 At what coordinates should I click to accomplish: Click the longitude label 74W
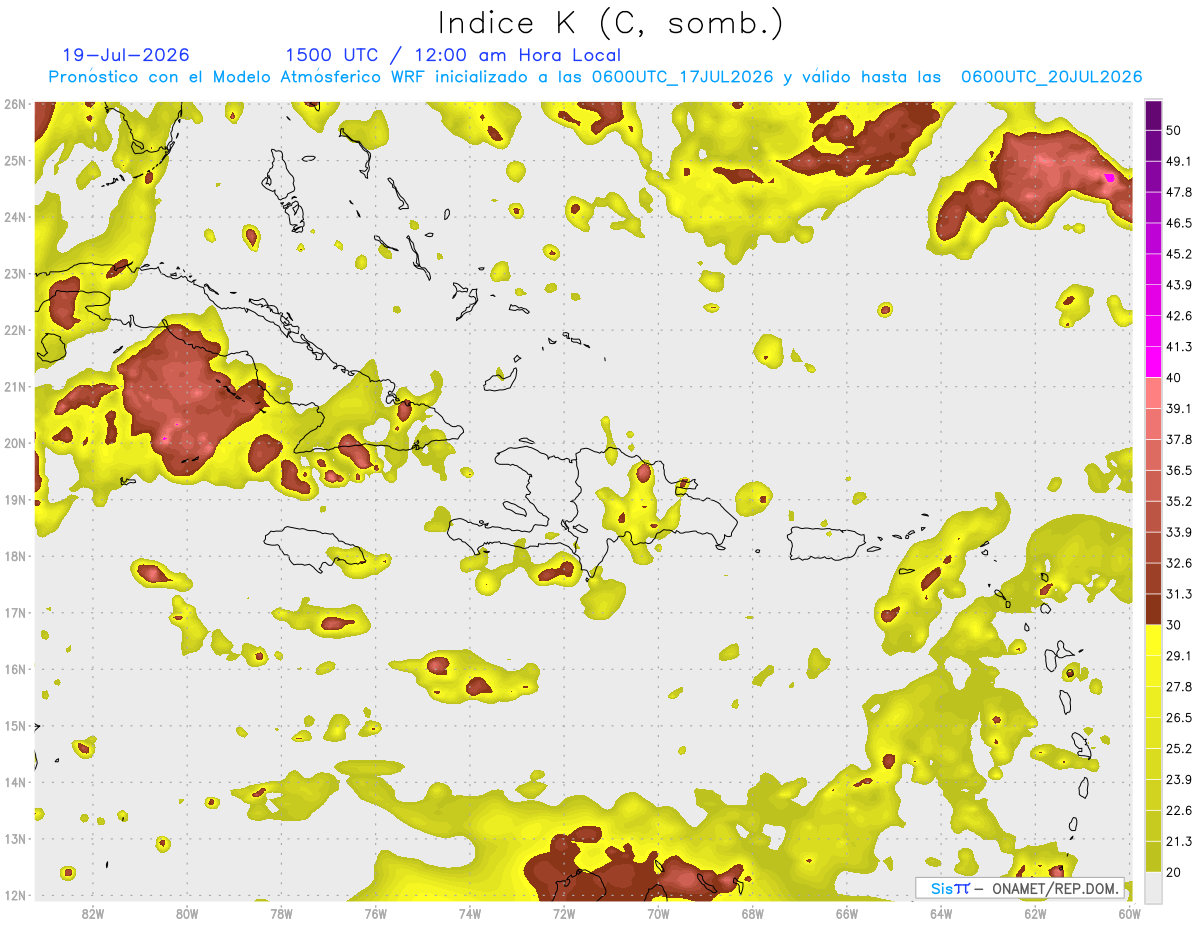coord(469,913)
